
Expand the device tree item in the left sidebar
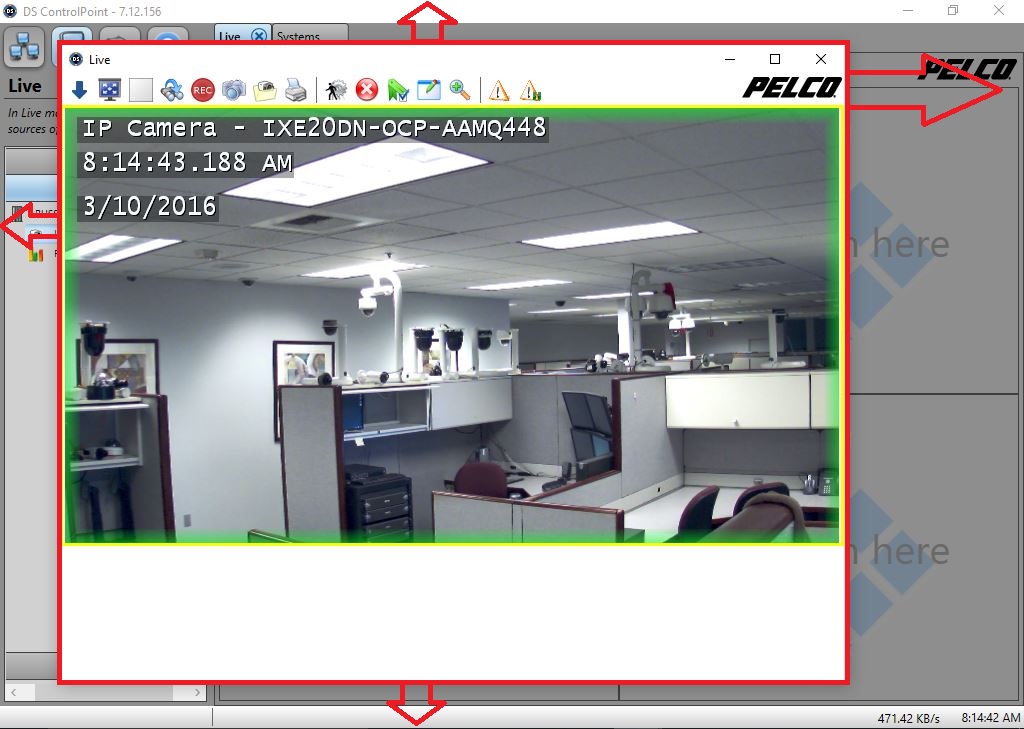click(20, 211)
